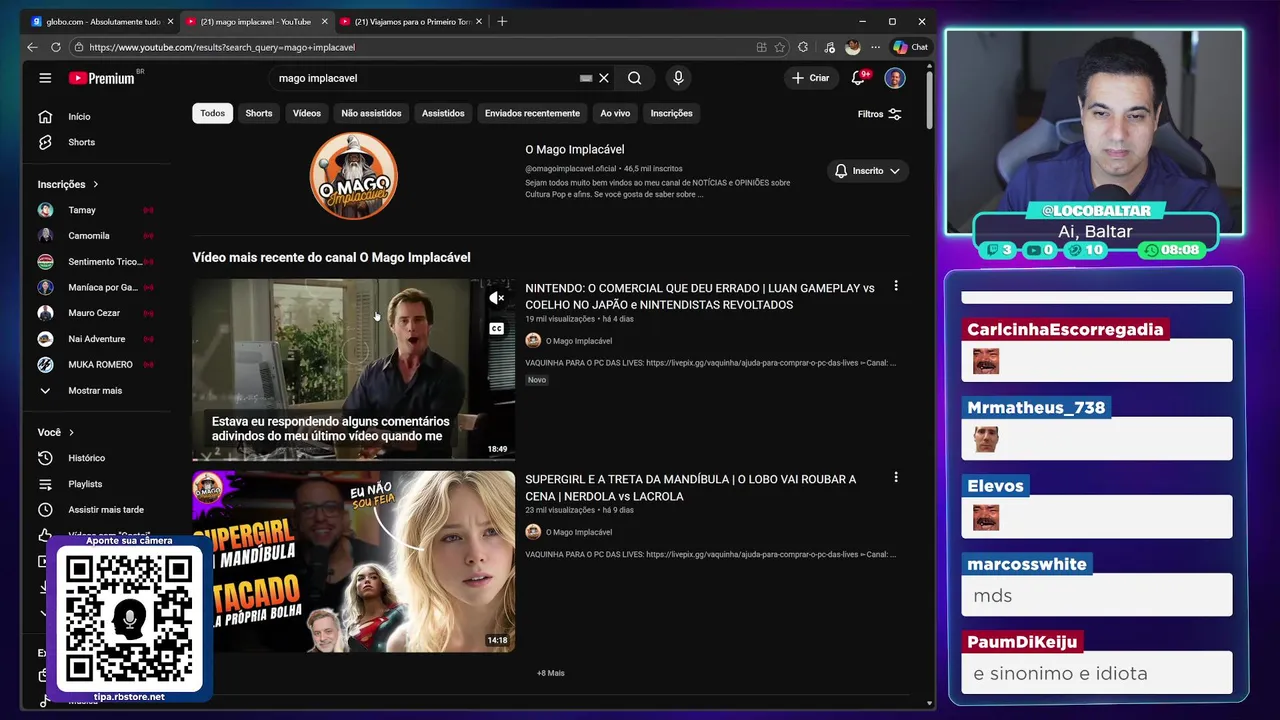Screen dimensions: 1280x720
Task: Select the Enviados recentemente chip
Action: [x=532, y=113]
